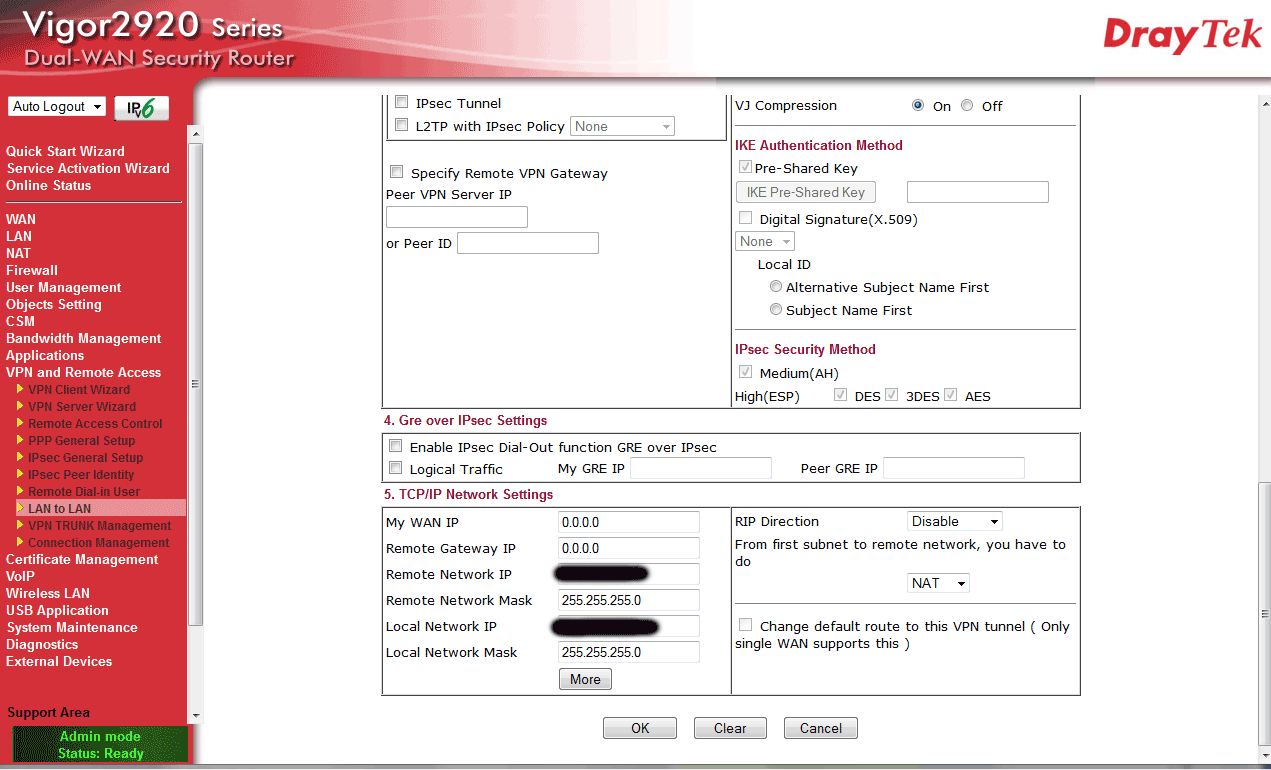Screen dimensions: 1271x770
Task: Open the Objects Setting menu
Action: tap(54, 304)
